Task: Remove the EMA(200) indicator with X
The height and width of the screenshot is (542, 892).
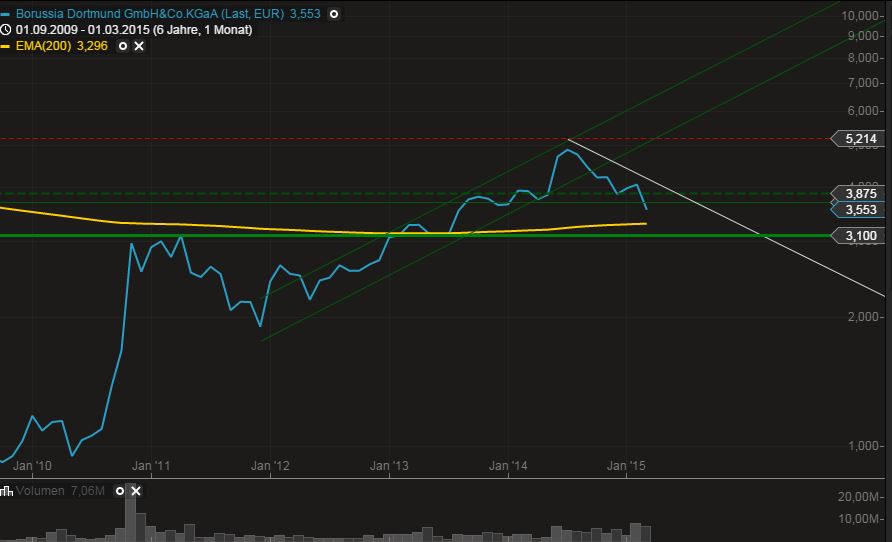Action: [x=139, y=46]
